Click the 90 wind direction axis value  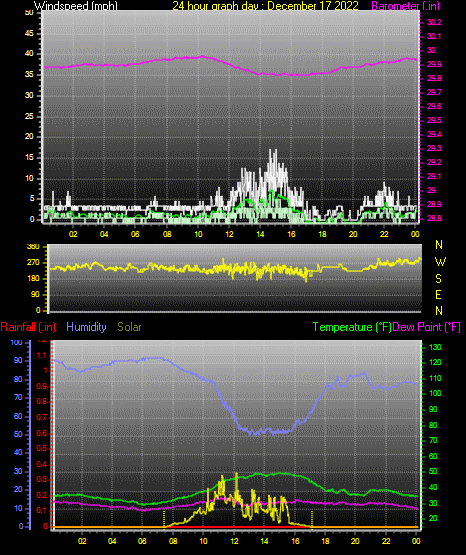(x=35, y=294)
